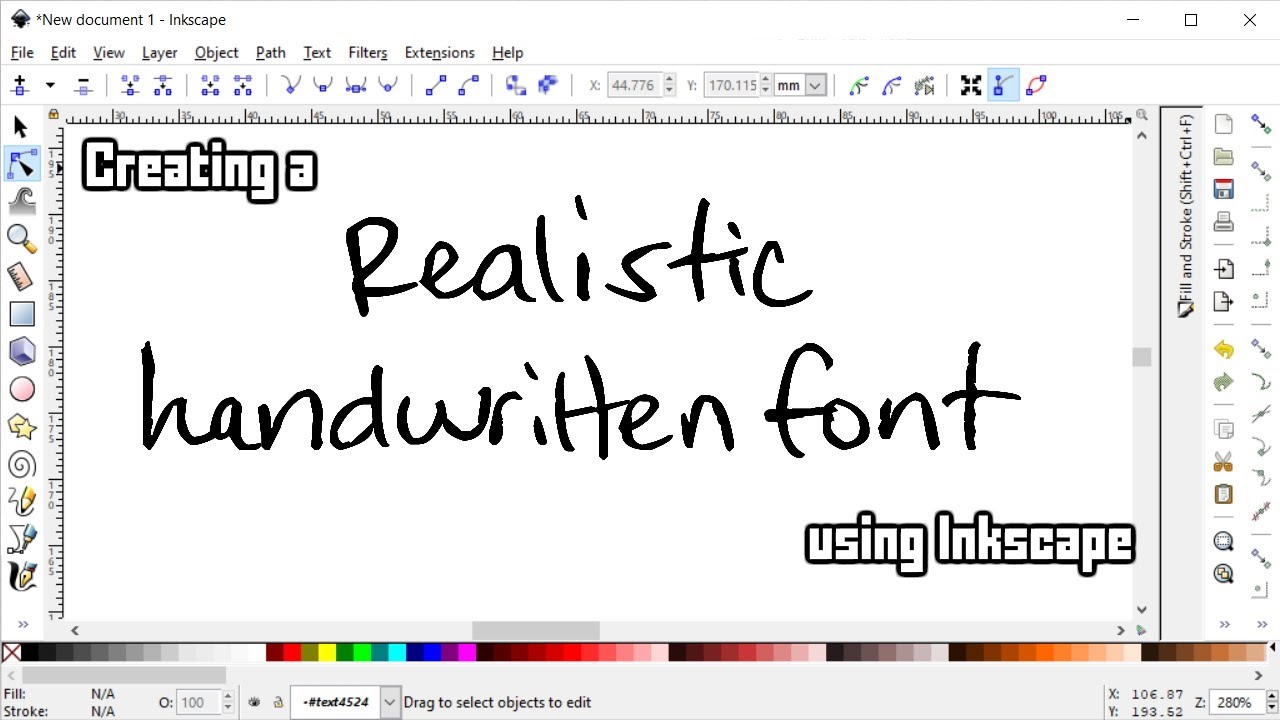Select the no-color X swatch
1280x720 pixels.
[11, 653]
